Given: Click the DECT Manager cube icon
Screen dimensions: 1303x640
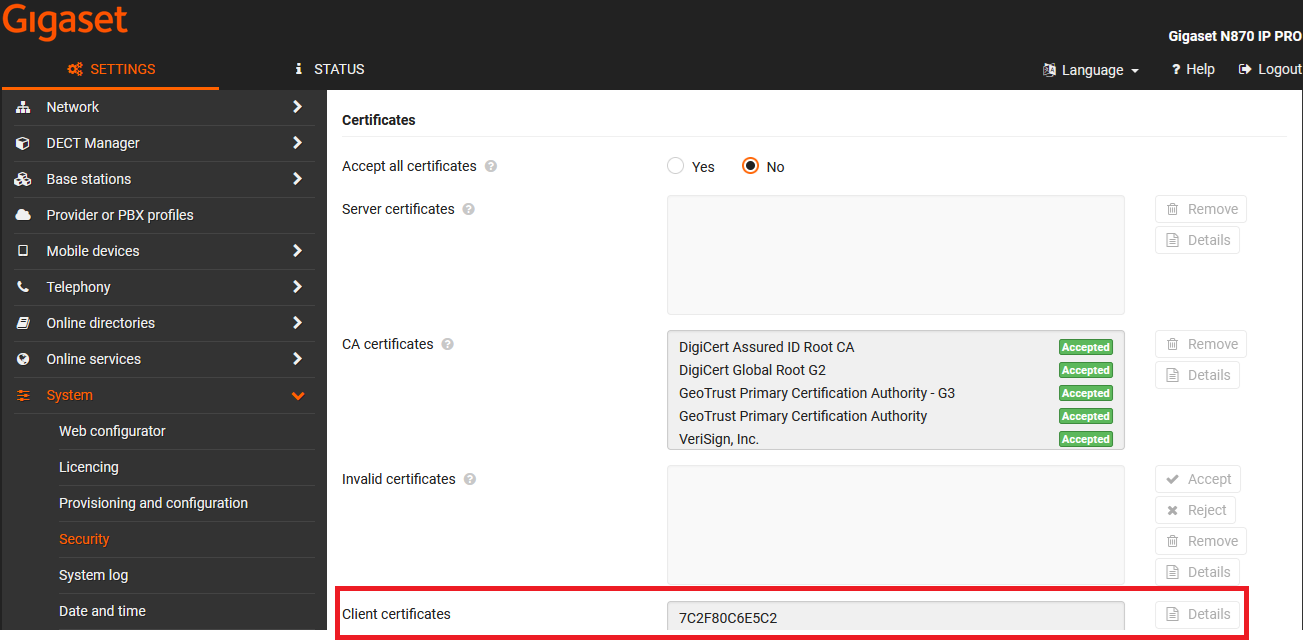Looking at the screenshot, I should click(23, 143).
